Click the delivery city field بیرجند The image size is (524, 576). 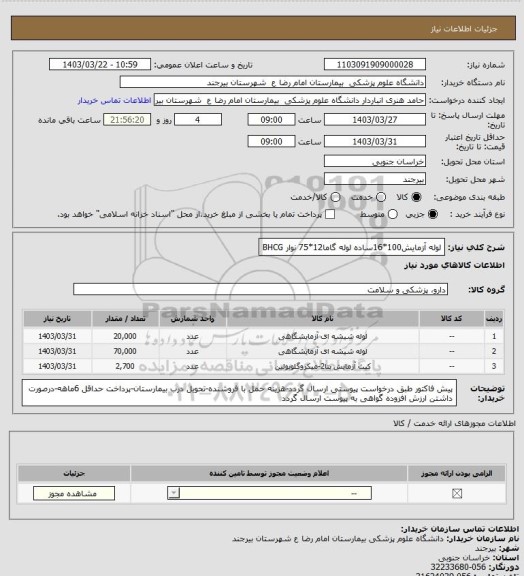point(375,179)
